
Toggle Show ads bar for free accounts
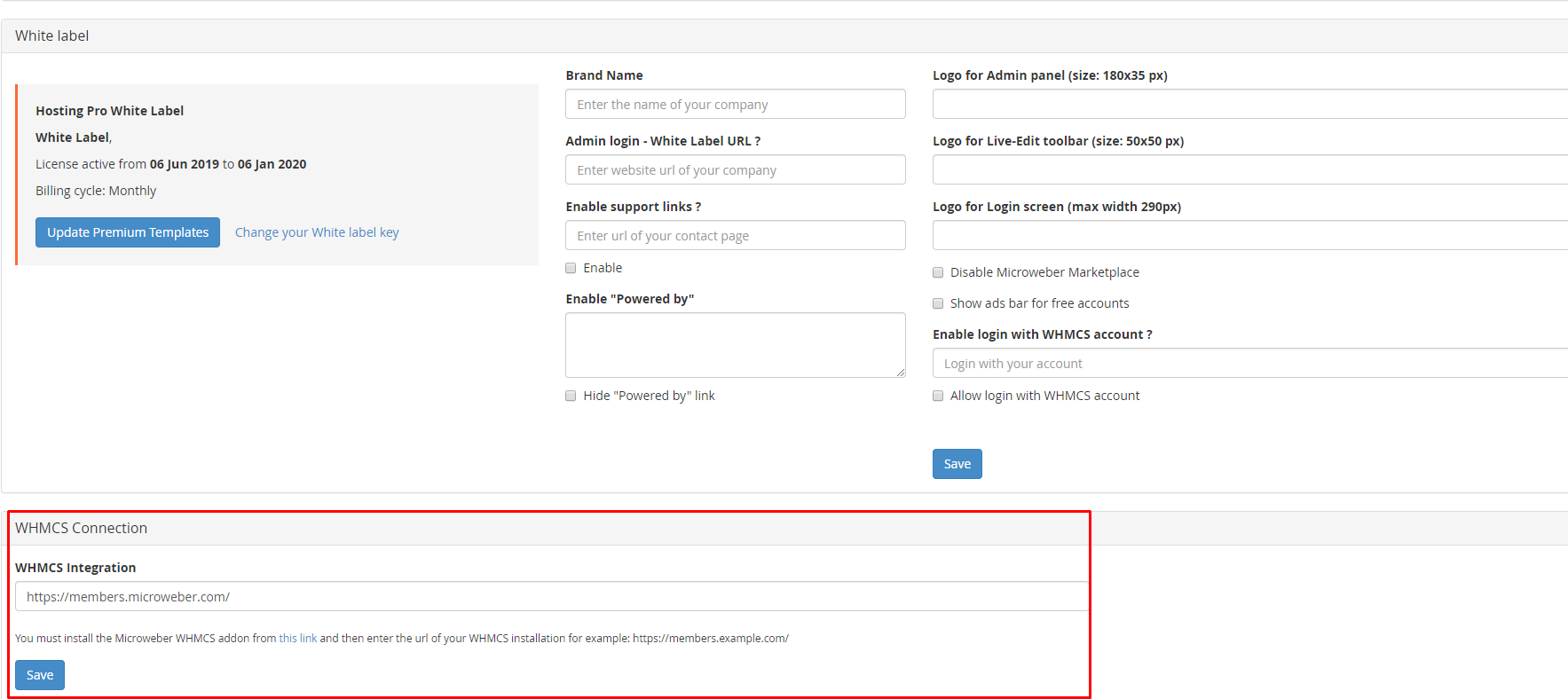[938, 303]
